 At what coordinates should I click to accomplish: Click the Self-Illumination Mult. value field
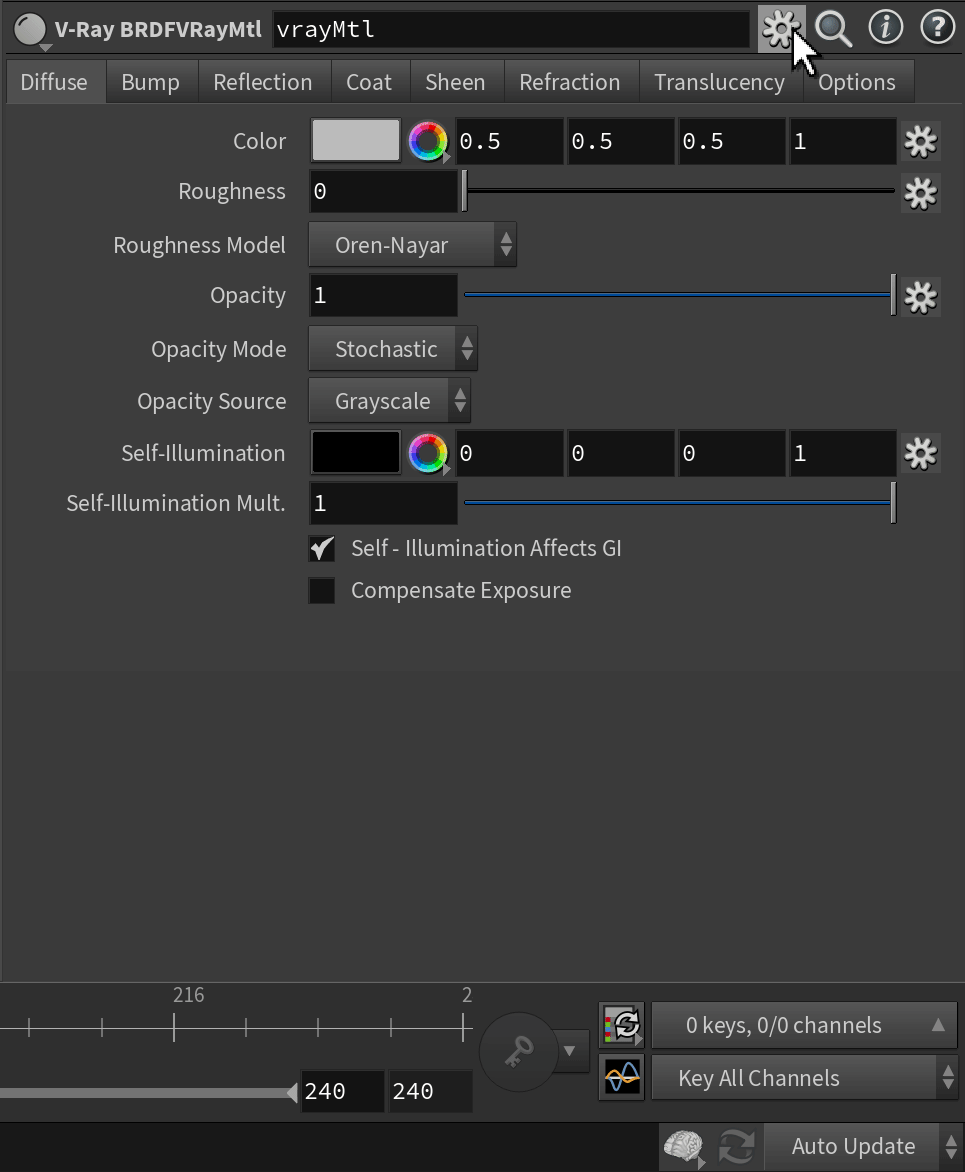click(383, 503)
